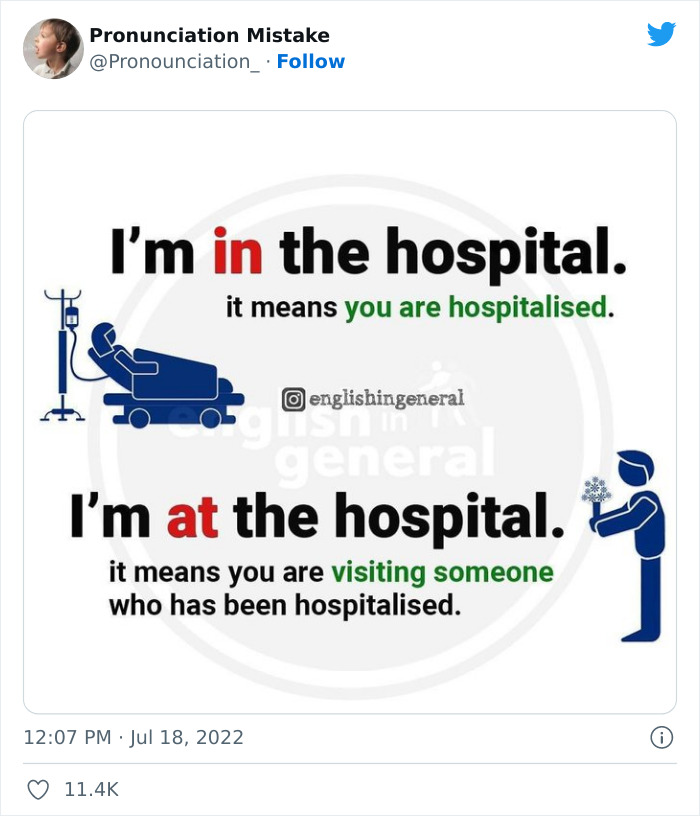Click the flower bouquet in visitor's hand
Screen dimensions: 700x816
point(596,492)
